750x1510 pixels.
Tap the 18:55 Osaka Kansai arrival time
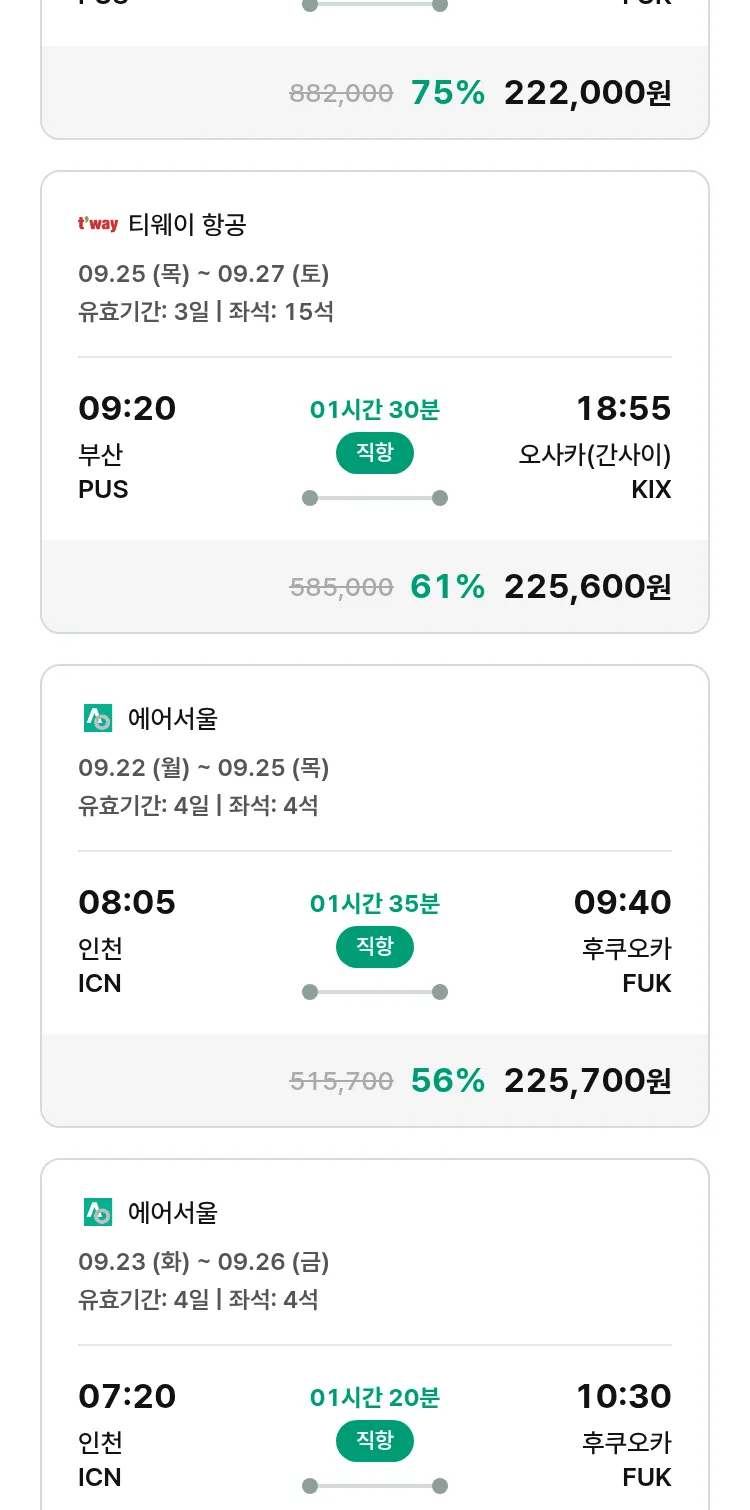pyautogui.click(x=623, y=409)
